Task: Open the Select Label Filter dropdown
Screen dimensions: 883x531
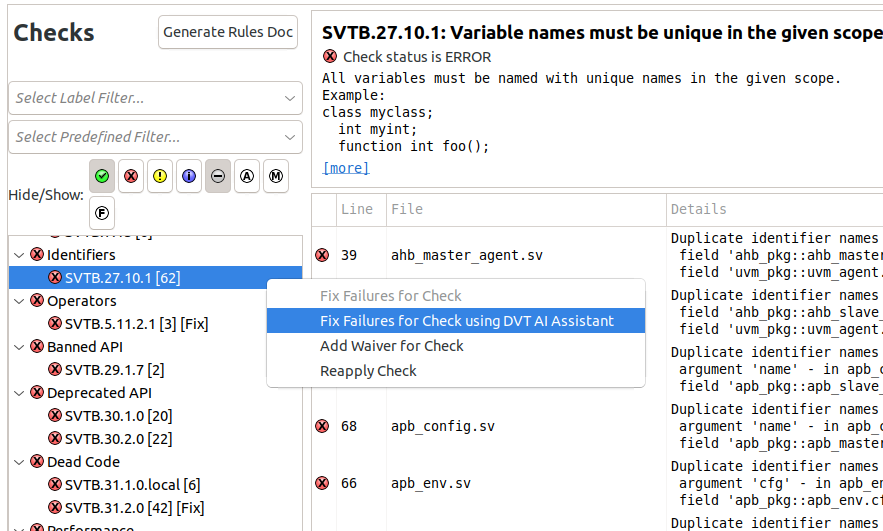Action: pos(156,98)
